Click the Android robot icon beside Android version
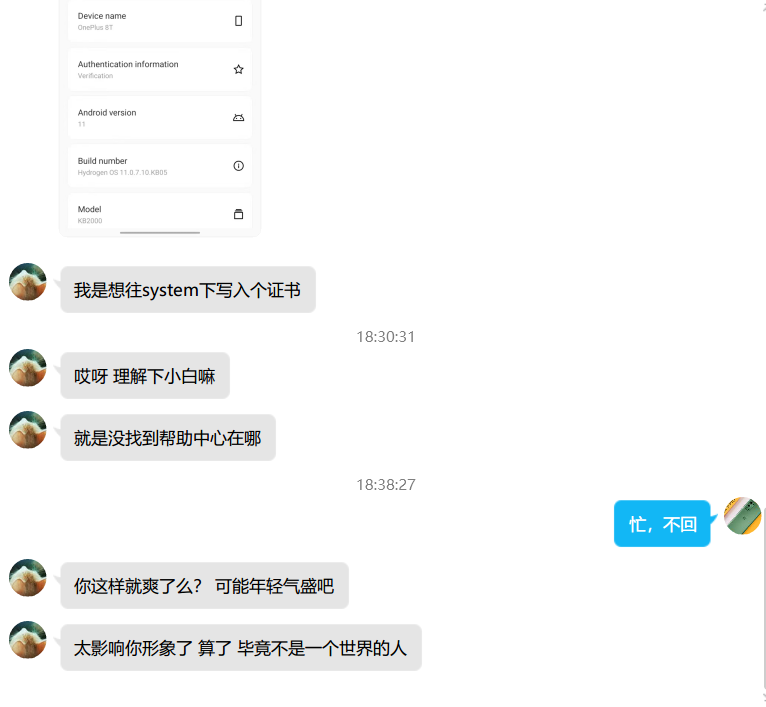 pos(238,118)
